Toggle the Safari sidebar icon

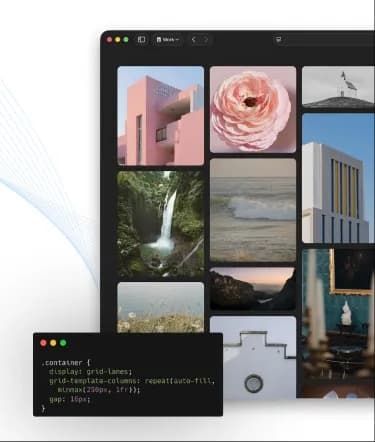pos(141,40)
